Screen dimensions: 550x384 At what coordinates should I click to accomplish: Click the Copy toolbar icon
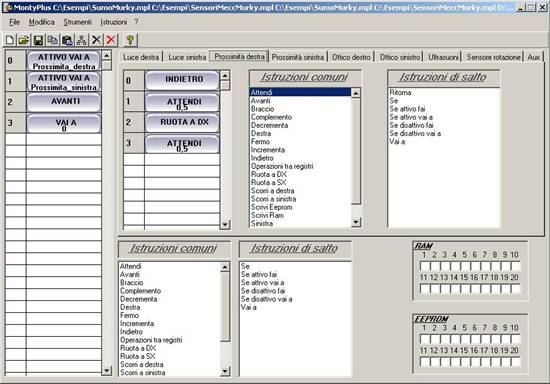(x=53, y=40)
